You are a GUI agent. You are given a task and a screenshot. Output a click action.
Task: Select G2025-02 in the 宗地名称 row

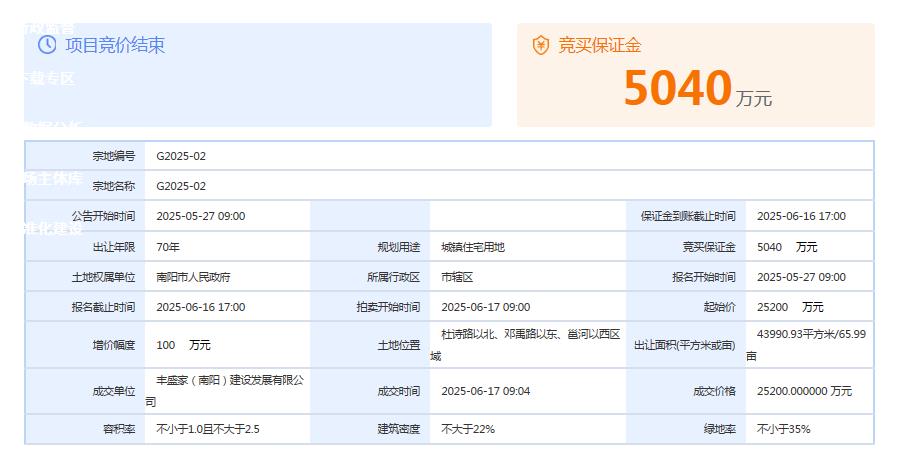[x=181, y=186]
